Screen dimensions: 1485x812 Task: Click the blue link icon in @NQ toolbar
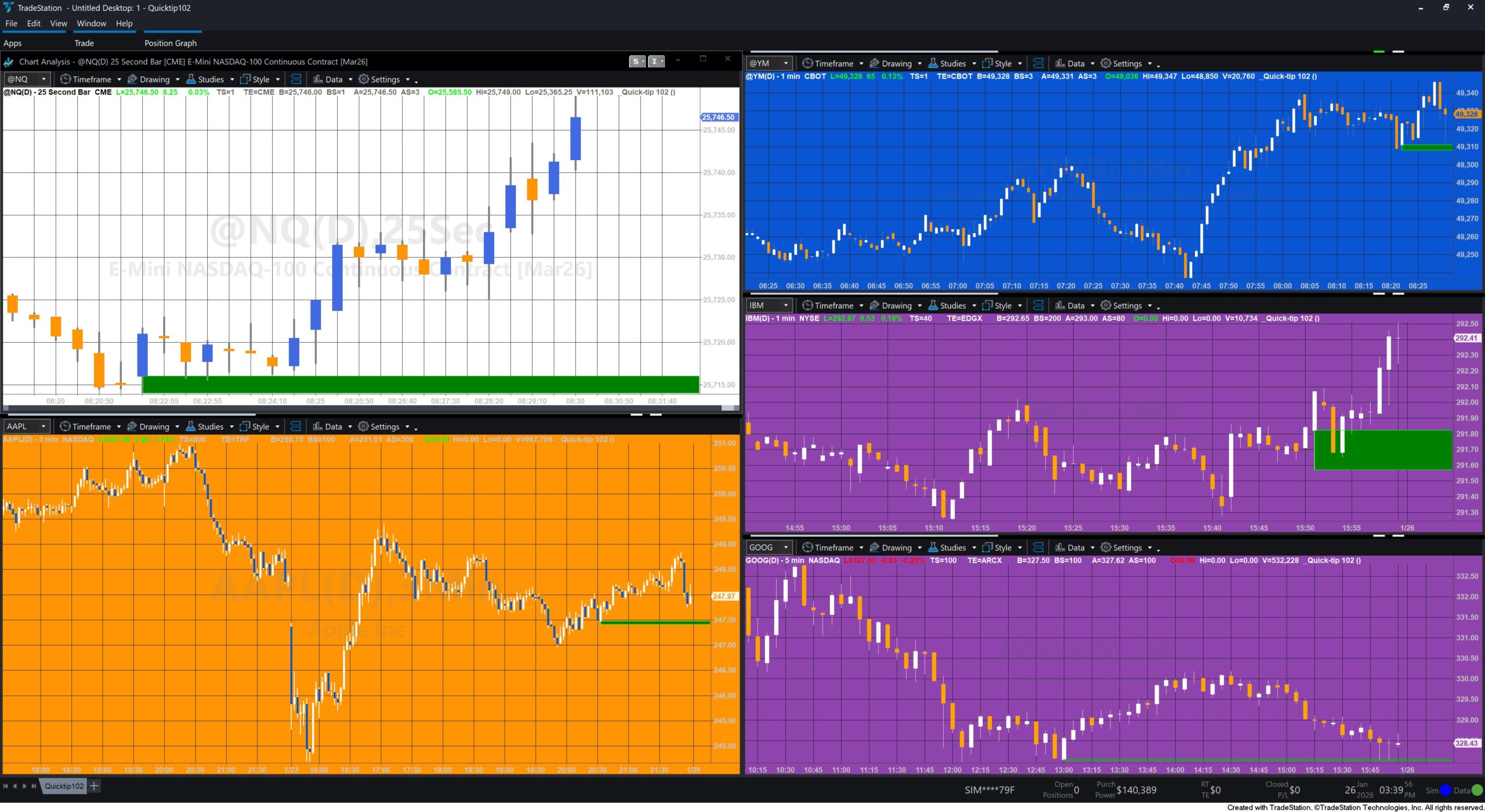tap(296, 79)
